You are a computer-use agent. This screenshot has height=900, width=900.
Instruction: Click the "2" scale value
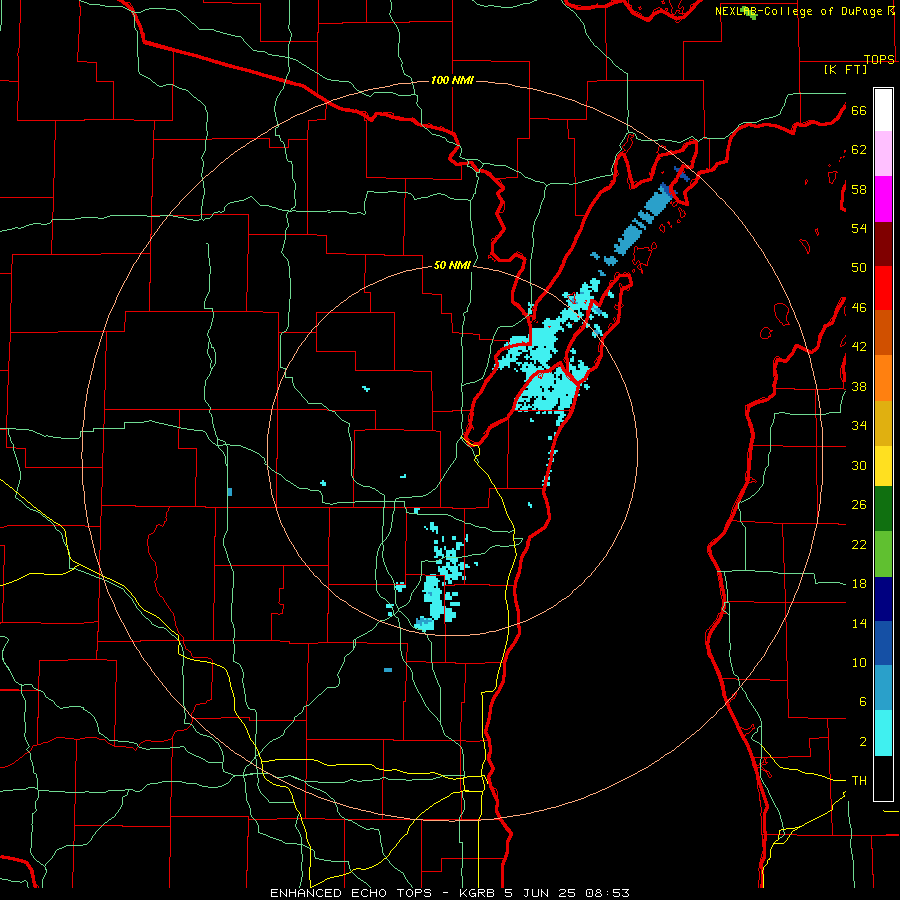(x=863, y=742)
